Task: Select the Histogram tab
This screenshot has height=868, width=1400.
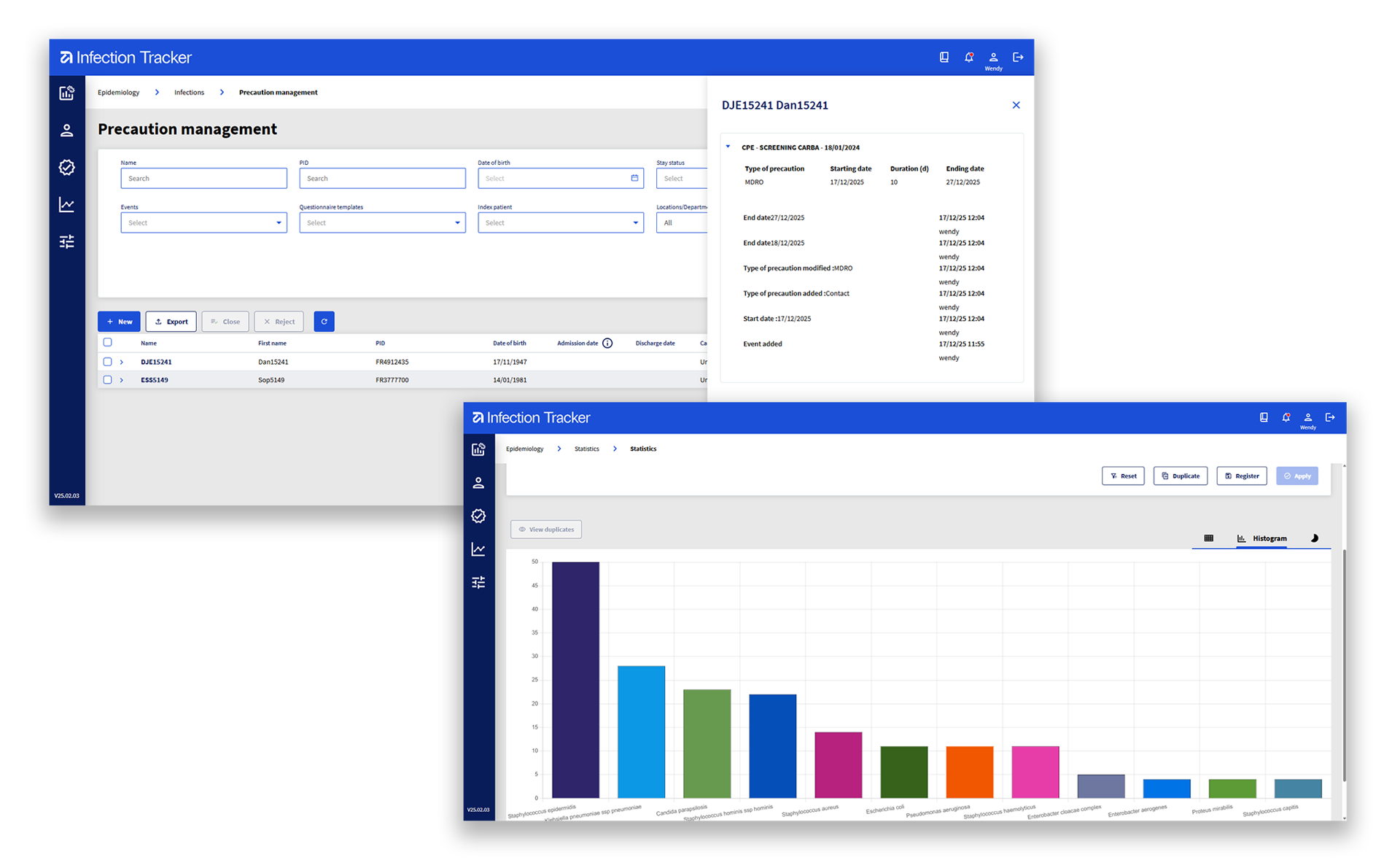Action: point(1262,538)
